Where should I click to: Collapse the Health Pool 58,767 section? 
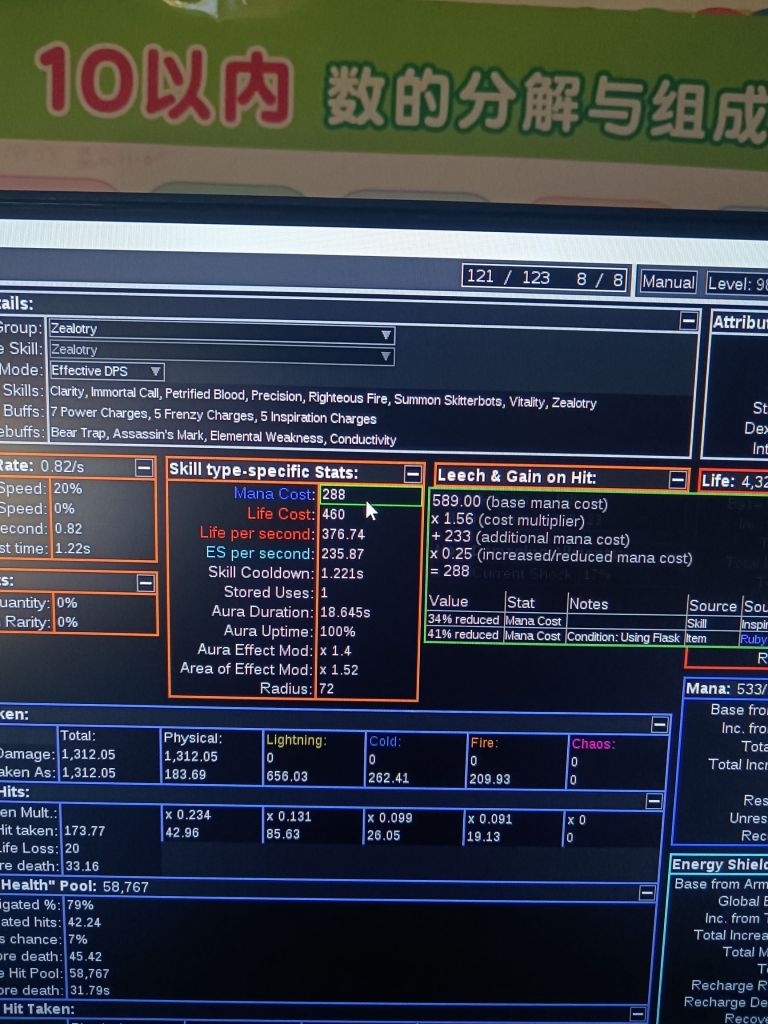647,893
